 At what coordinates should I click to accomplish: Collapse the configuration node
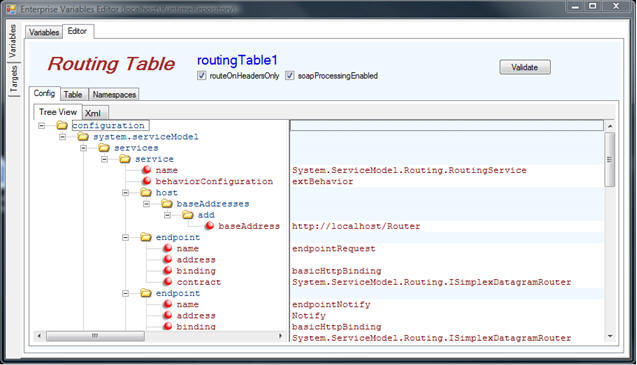[x=41, y=126]
